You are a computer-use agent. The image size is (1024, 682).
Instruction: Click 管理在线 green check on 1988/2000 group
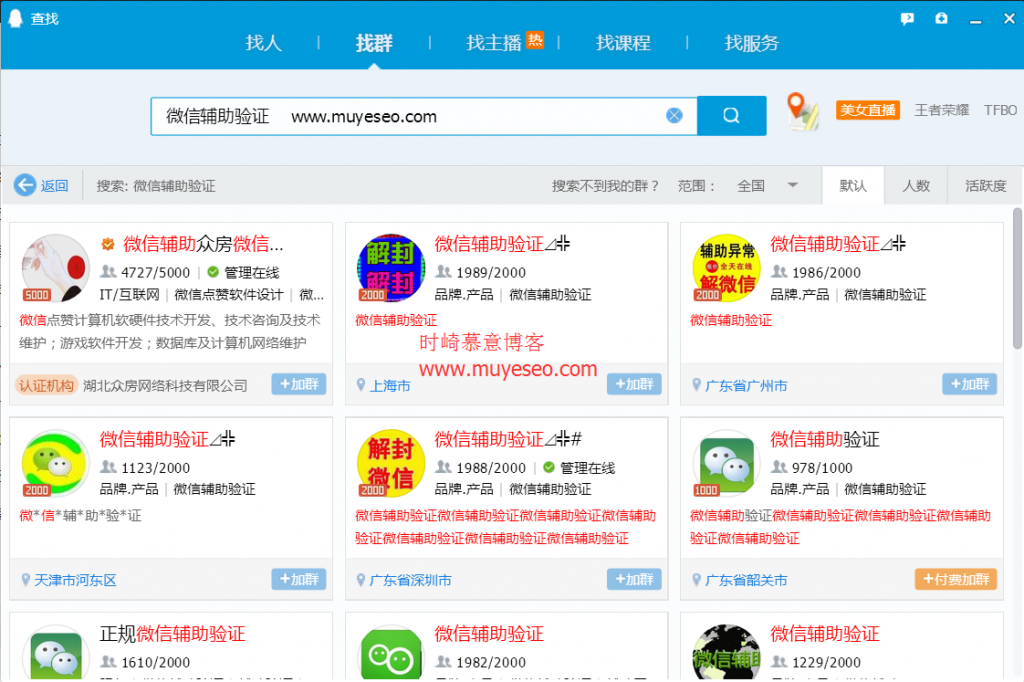pyautogui.click(x=549, y=467)
